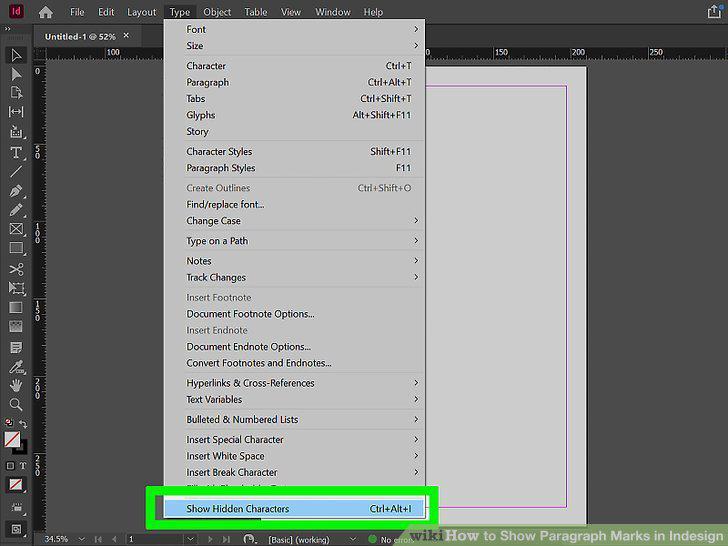
Task: Expand Hyperlinks & Cross-References submenu
Action: [294, 383]
